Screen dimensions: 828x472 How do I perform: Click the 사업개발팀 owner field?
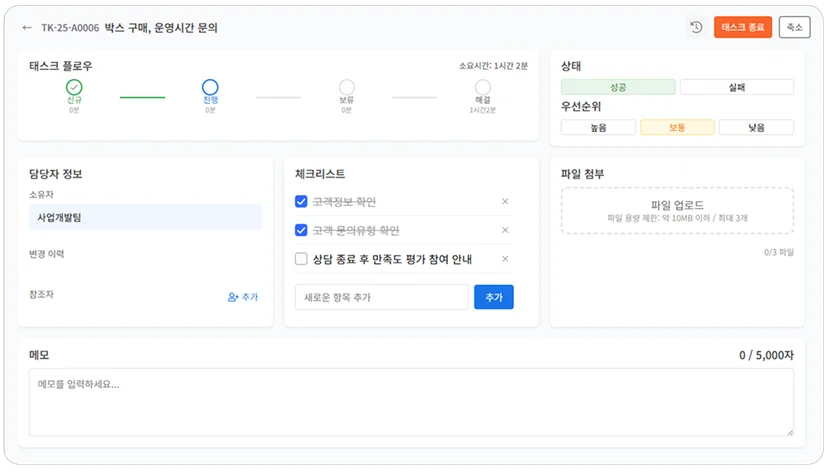click(146, 218)
